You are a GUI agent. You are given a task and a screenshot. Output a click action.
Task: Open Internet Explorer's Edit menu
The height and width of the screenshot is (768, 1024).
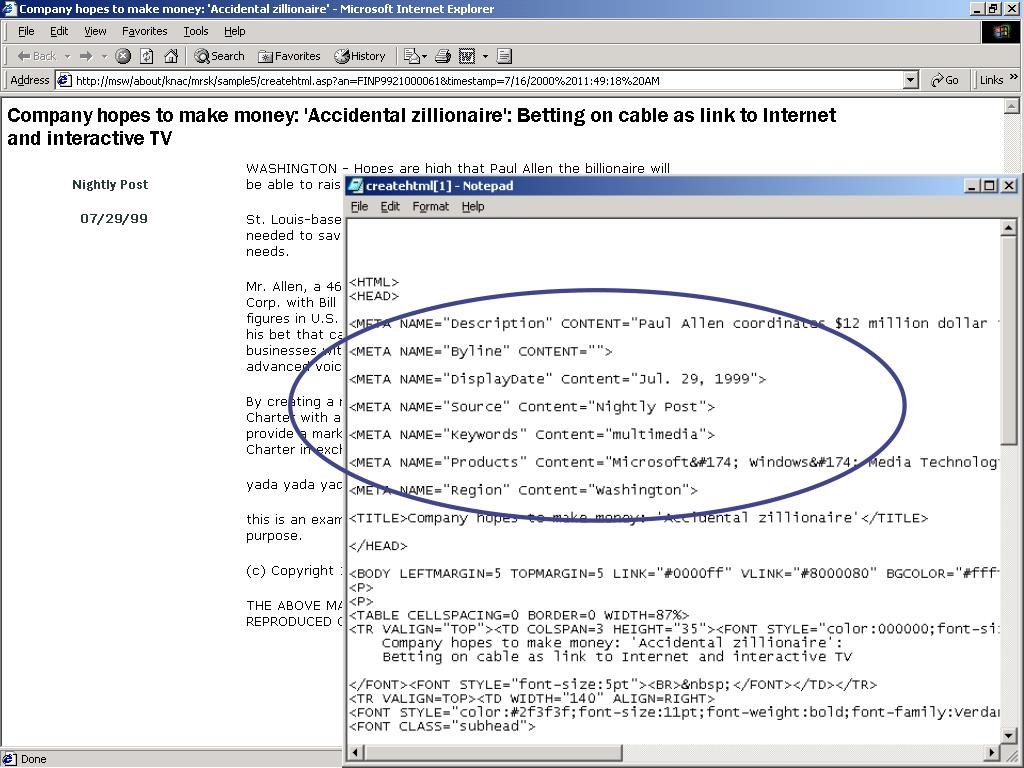pyautogui.click(x=59, y=31)
